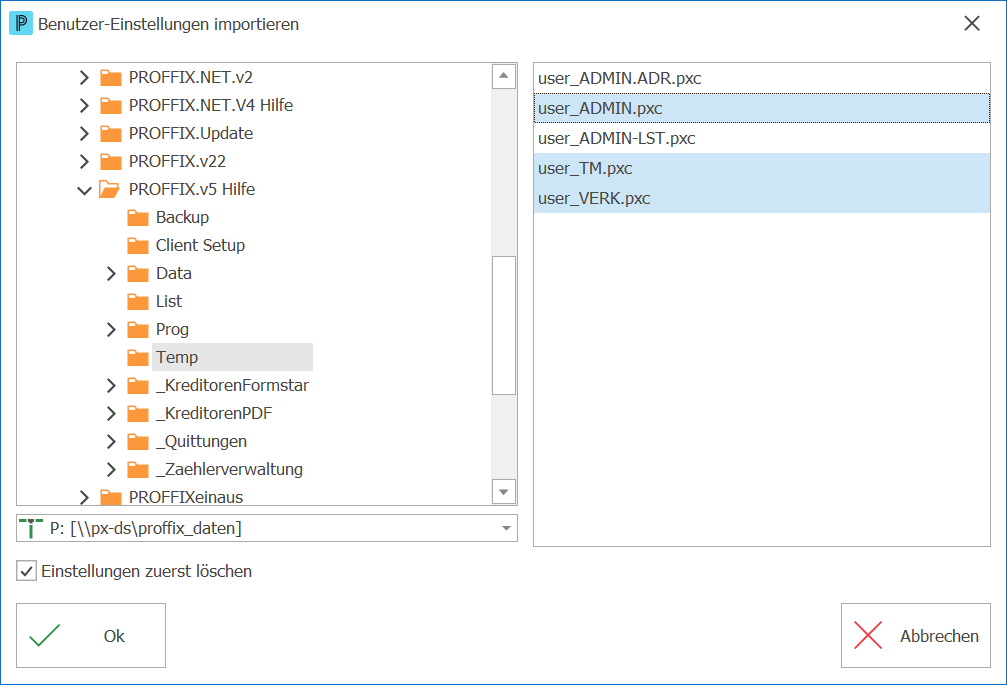The image size is (1007, 685).
Task: Expand the _Zaehlerverwaltung folder node
Action: 111,469
